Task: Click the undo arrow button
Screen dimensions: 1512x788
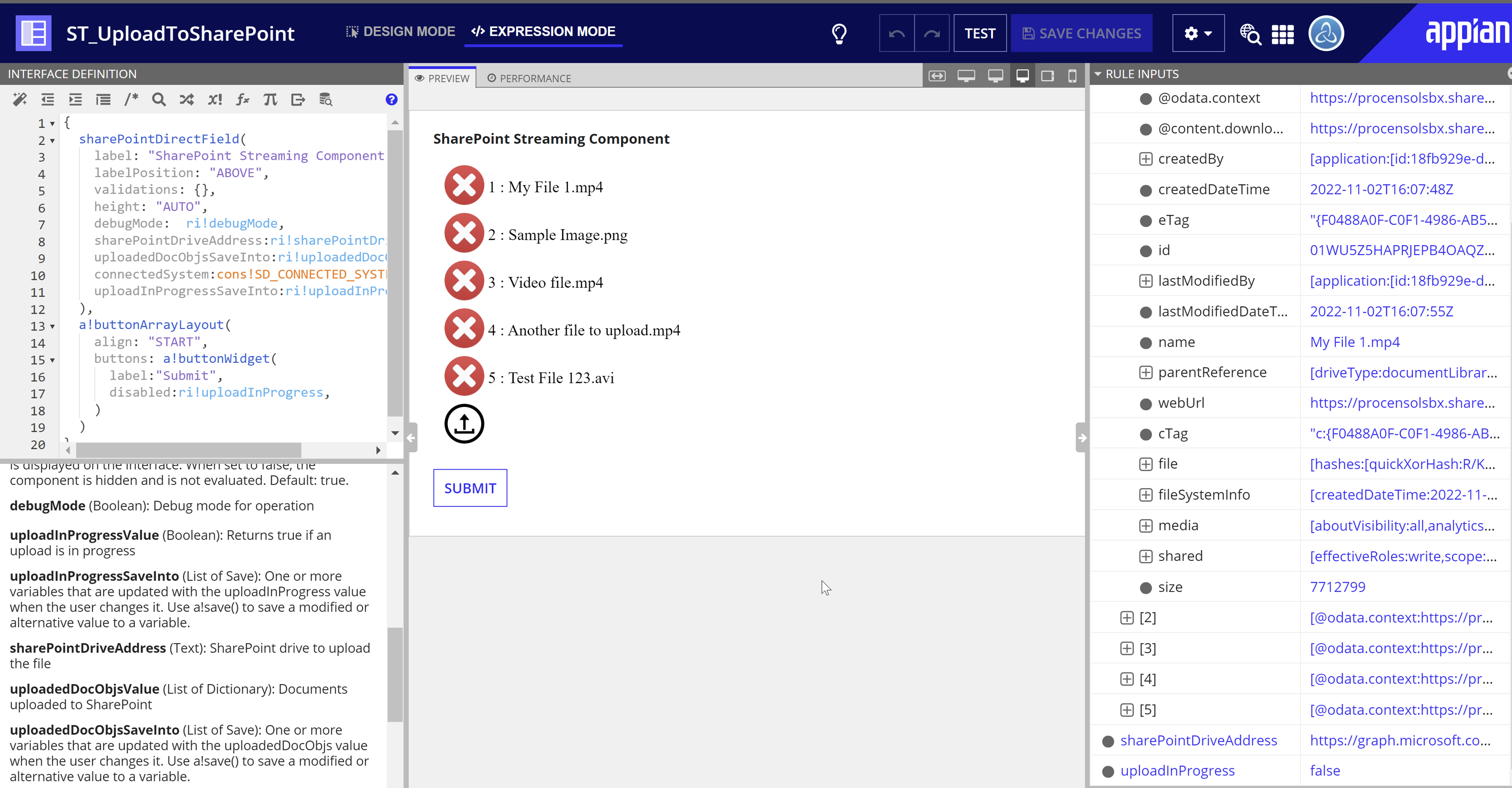Action: coord(896,33)
